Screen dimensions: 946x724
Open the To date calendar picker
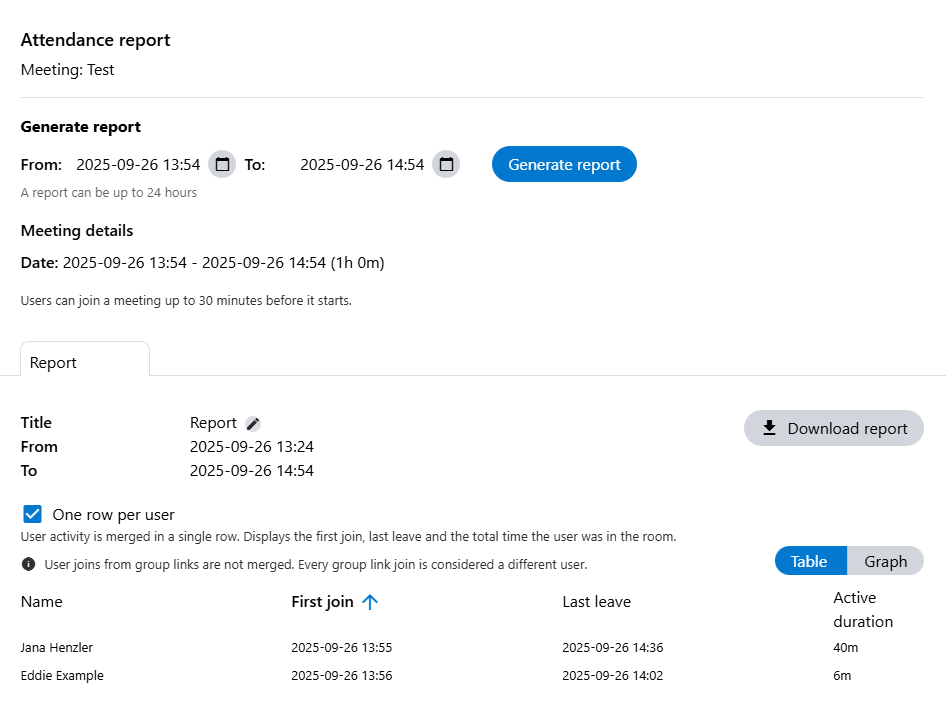(x=446, y=164)
